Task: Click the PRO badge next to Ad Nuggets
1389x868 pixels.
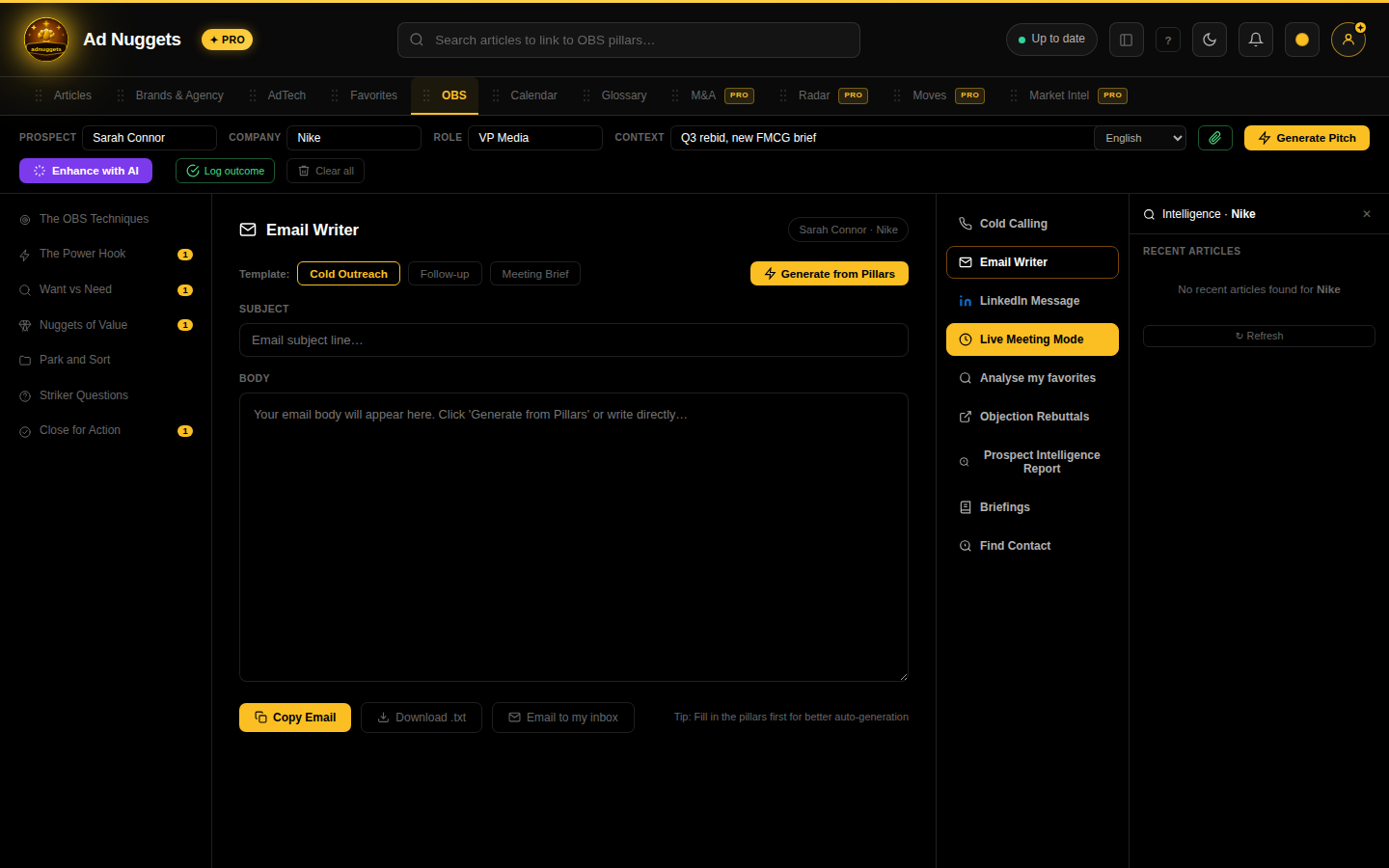Action: click(228, 40)
